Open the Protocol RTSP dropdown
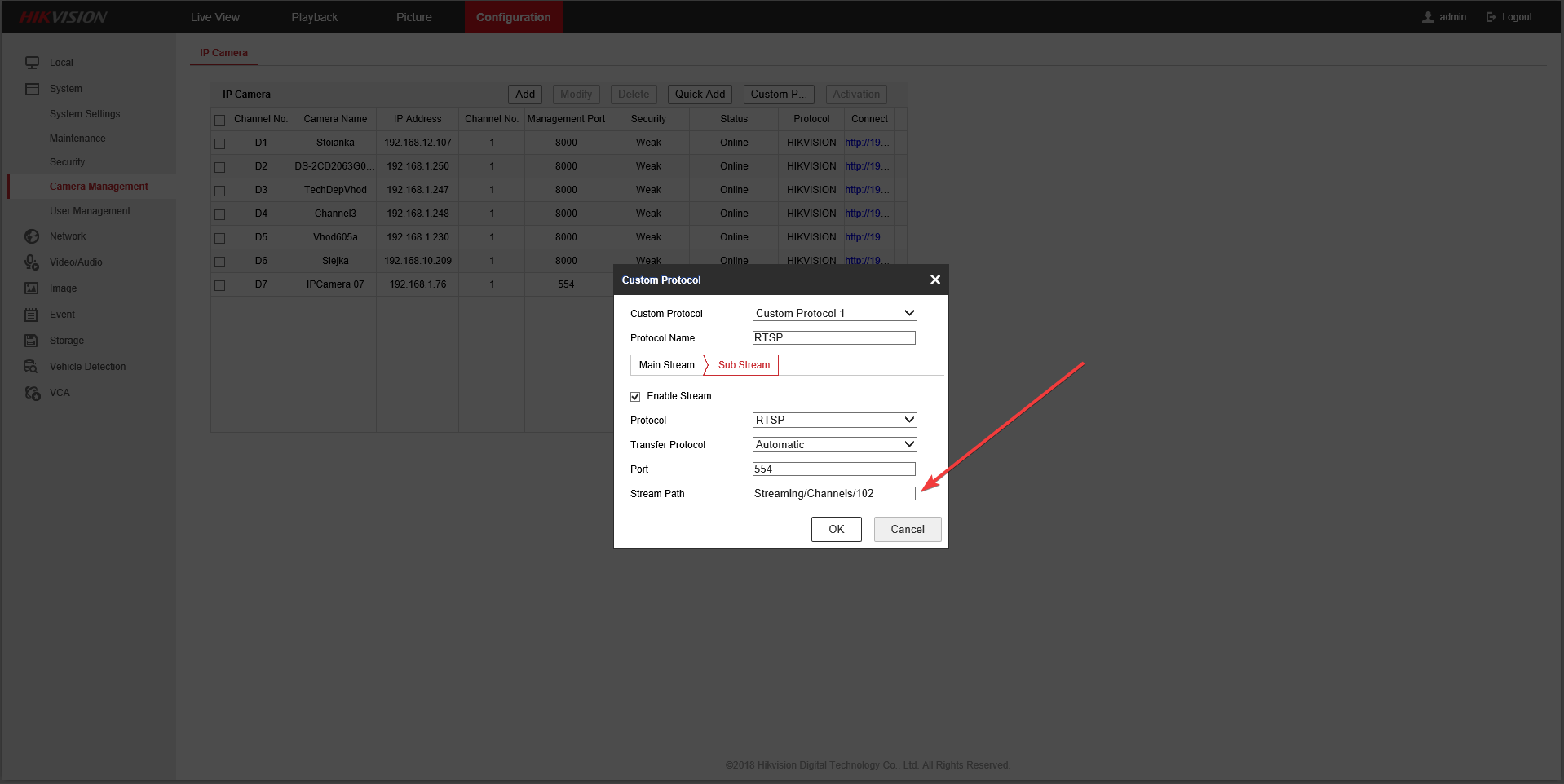 [834, 421]
